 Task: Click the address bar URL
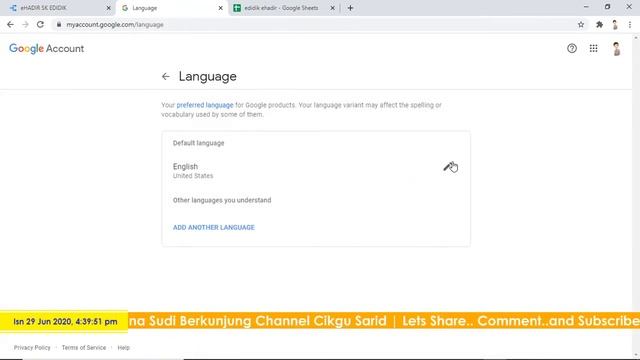[x=115, y=24]
